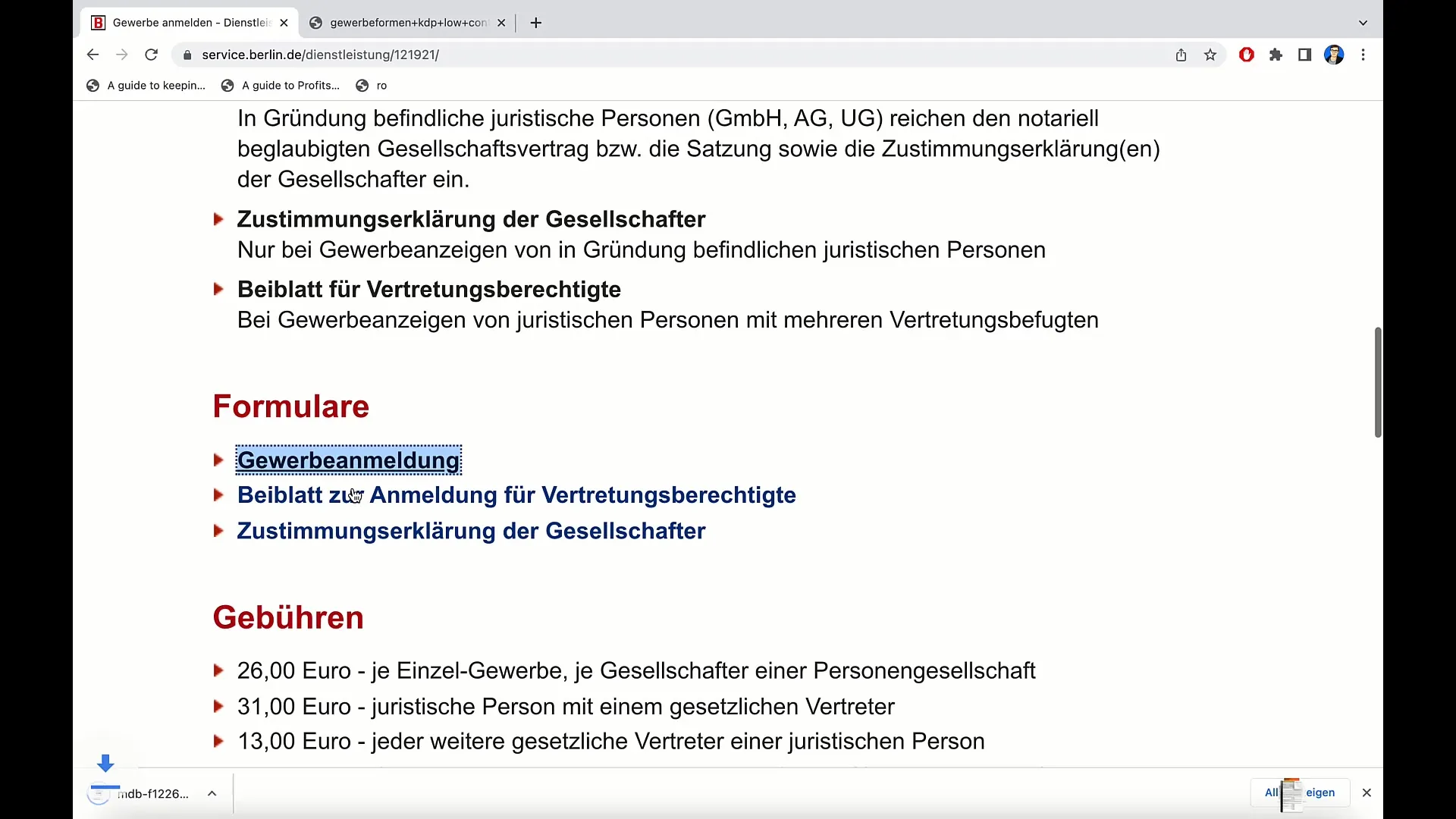1456x819 pixels.
Task: Open 'A guide to Profits...' bookmark
Action: click(281, 86)
